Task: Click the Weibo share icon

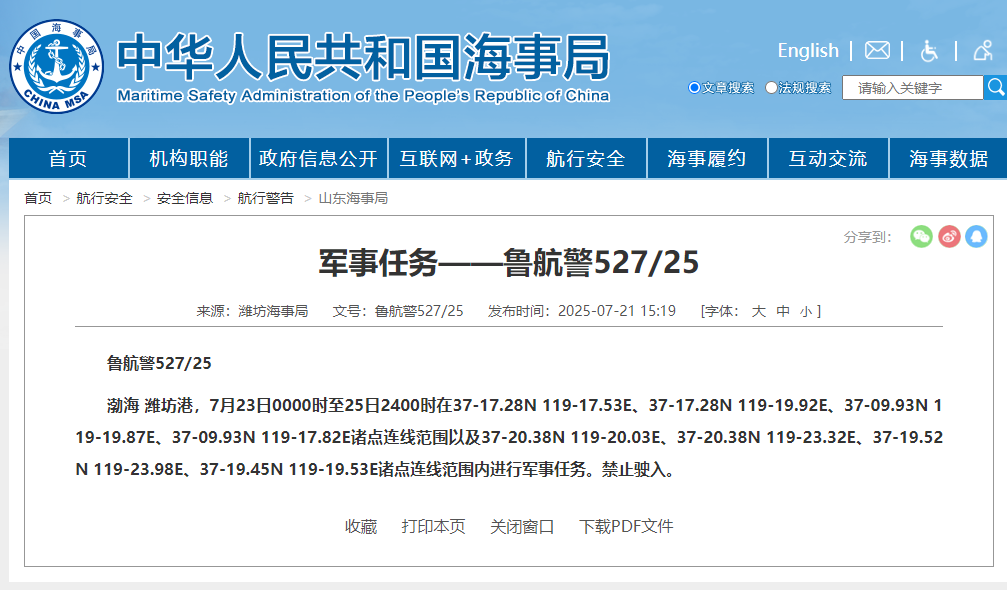Action: coord(948,235)
